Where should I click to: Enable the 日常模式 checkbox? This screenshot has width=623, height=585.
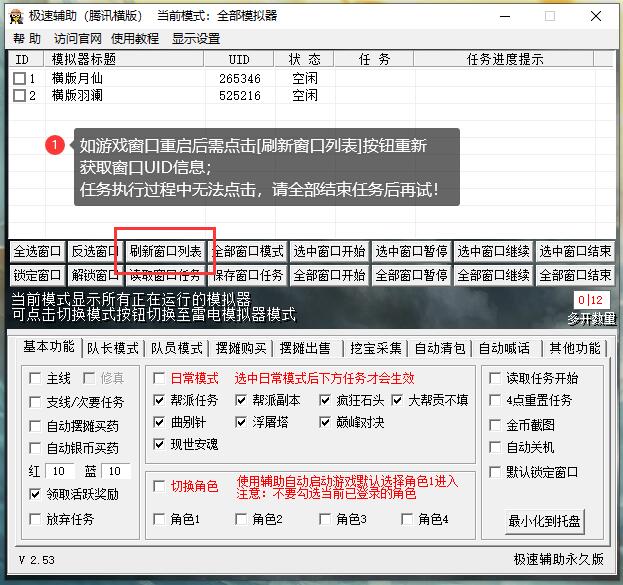160,379
